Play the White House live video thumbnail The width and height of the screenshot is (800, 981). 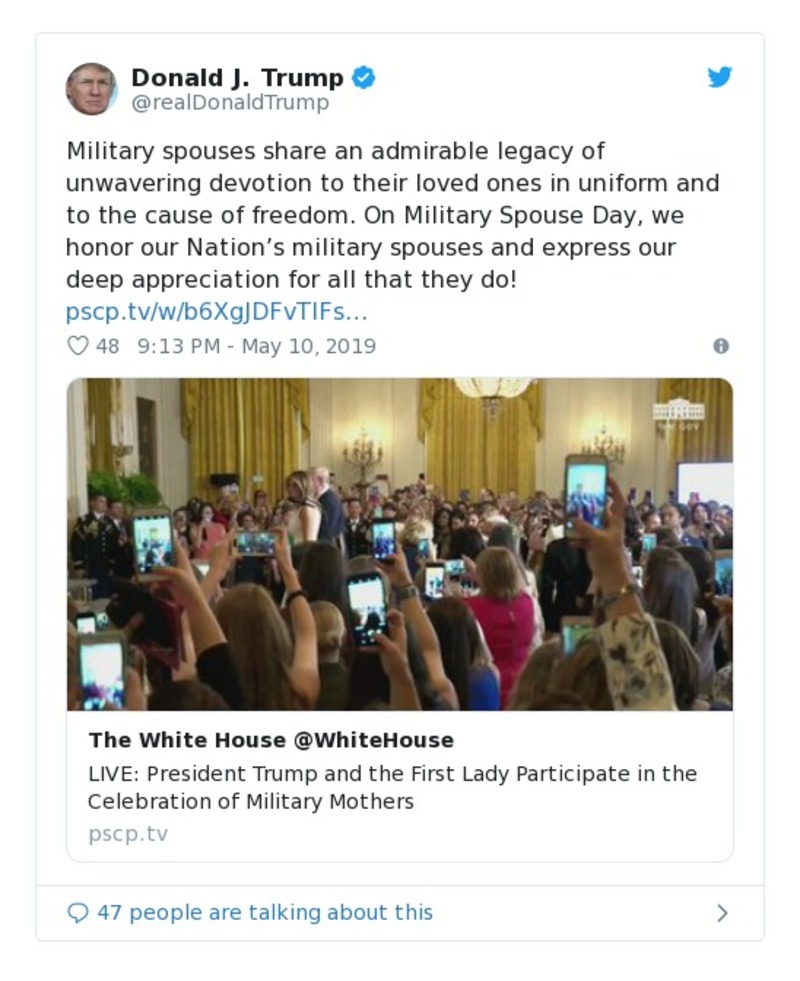[x=400, y=544]
